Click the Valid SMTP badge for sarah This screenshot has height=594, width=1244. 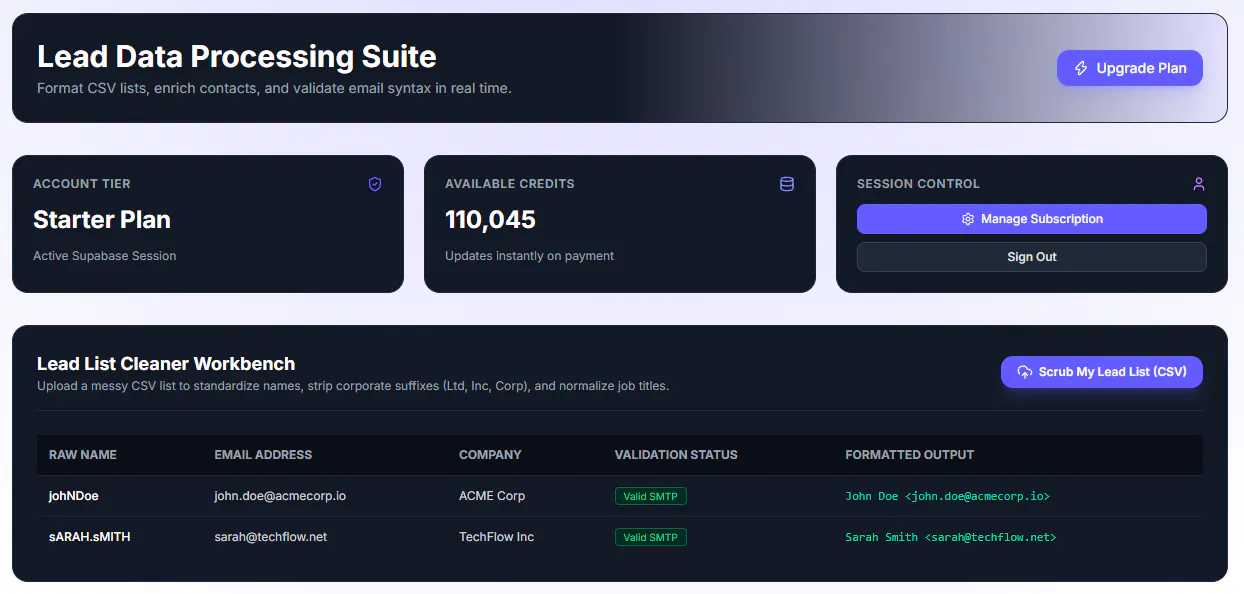[x=650, y=537]
